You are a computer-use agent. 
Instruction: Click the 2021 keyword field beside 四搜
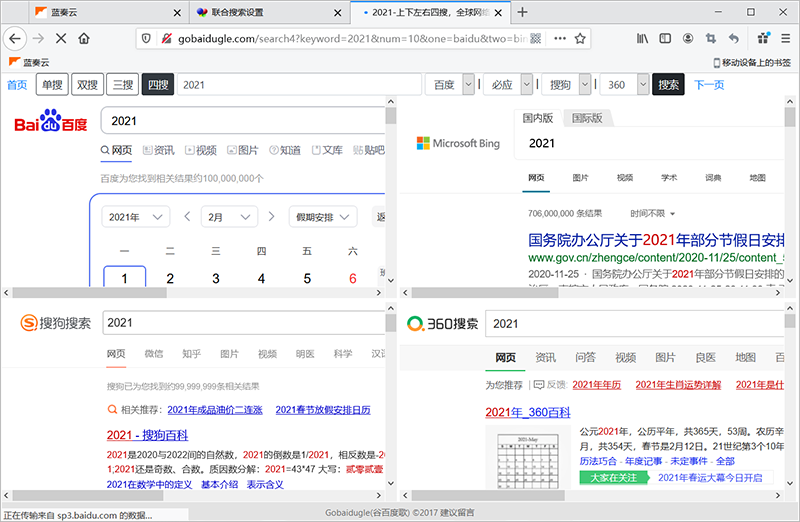click(298, 85)
